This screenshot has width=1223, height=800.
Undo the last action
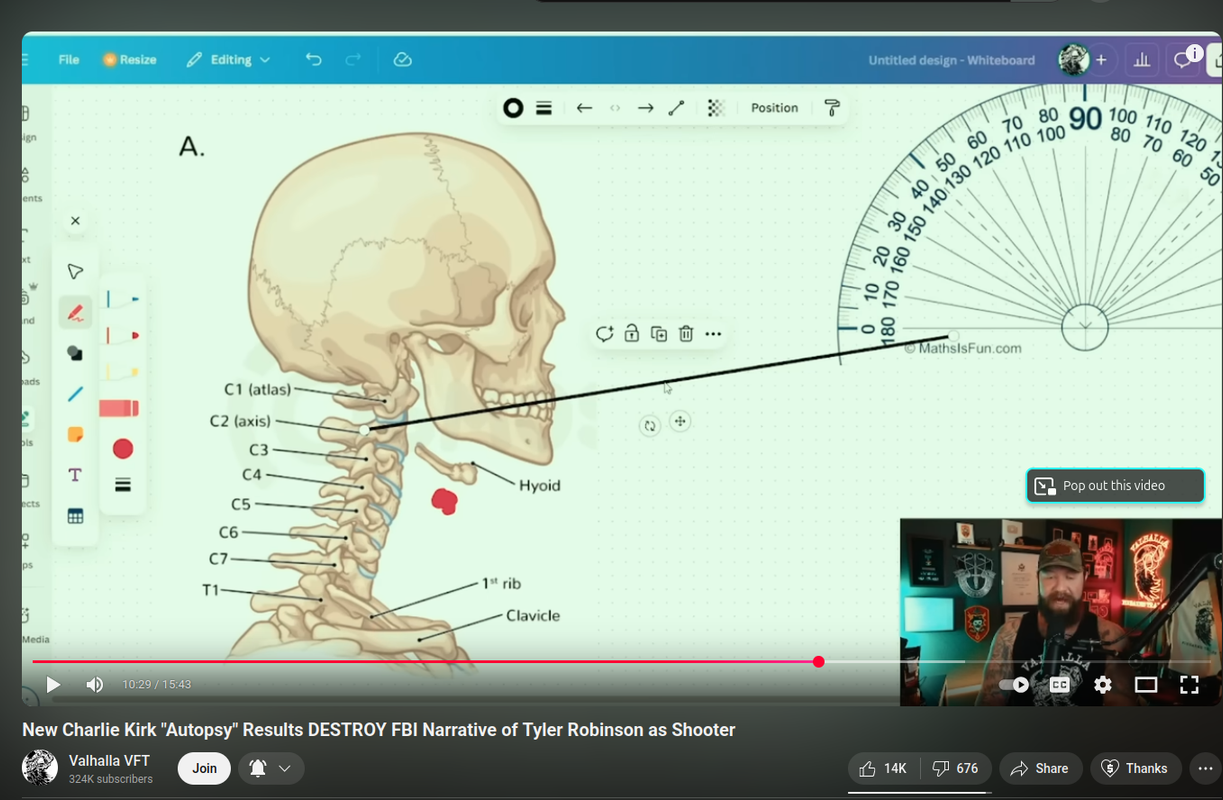pyautogui.click(x=314, y=60)
